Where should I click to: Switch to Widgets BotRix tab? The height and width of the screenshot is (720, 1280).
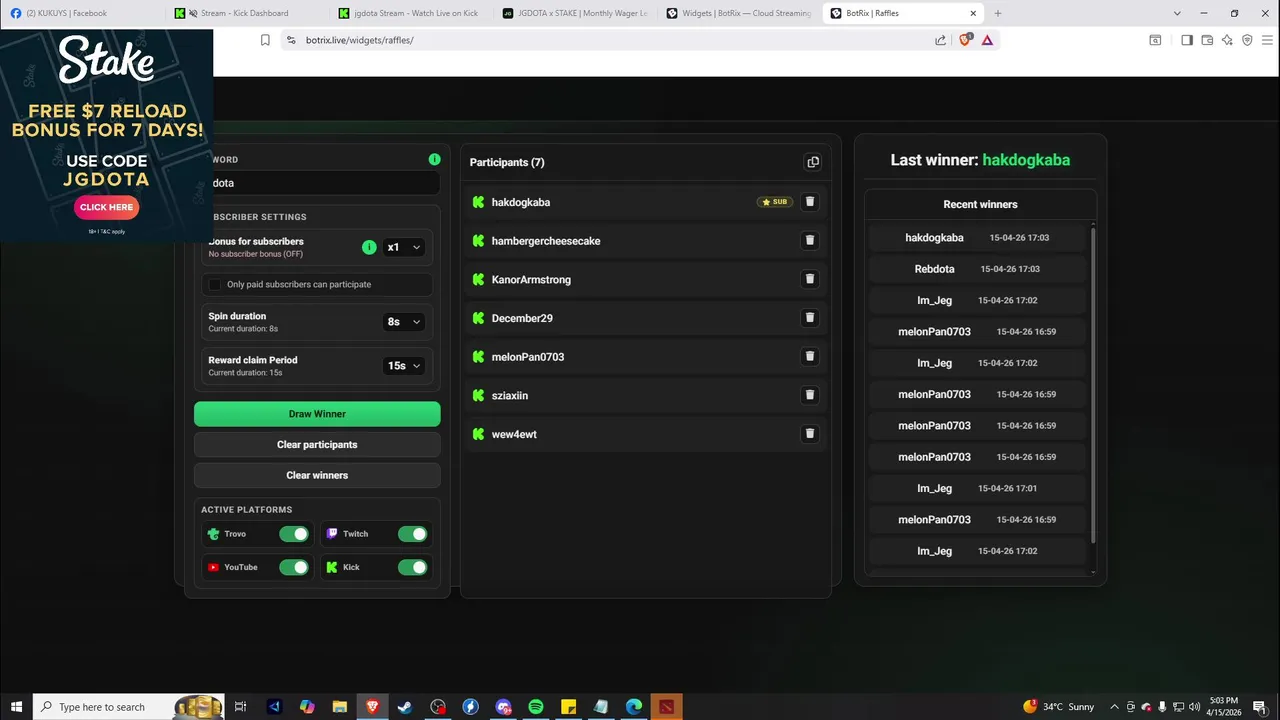tap(738, 13)
